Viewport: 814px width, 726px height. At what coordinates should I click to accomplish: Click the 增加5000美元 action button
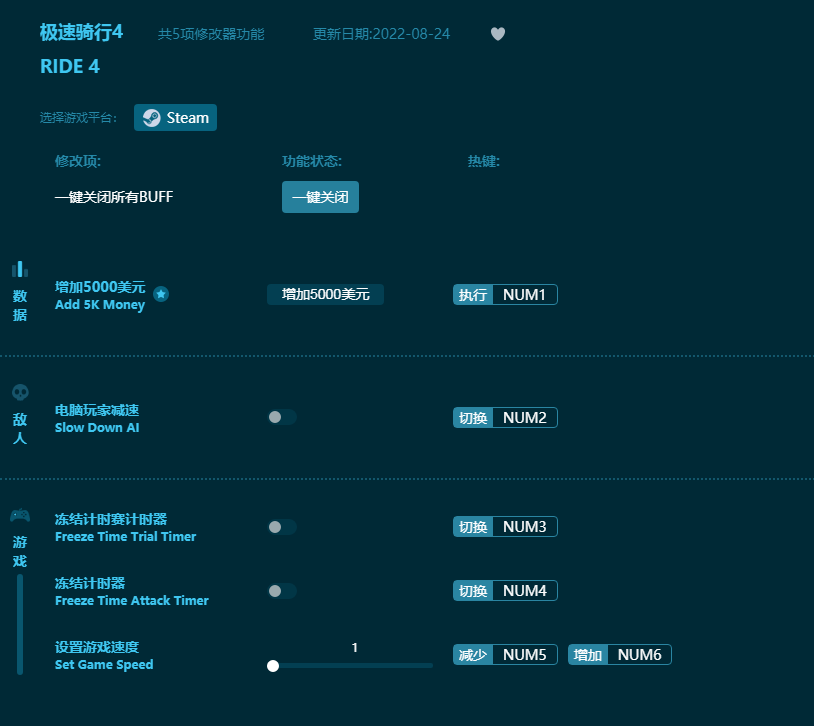click(325, 294)
